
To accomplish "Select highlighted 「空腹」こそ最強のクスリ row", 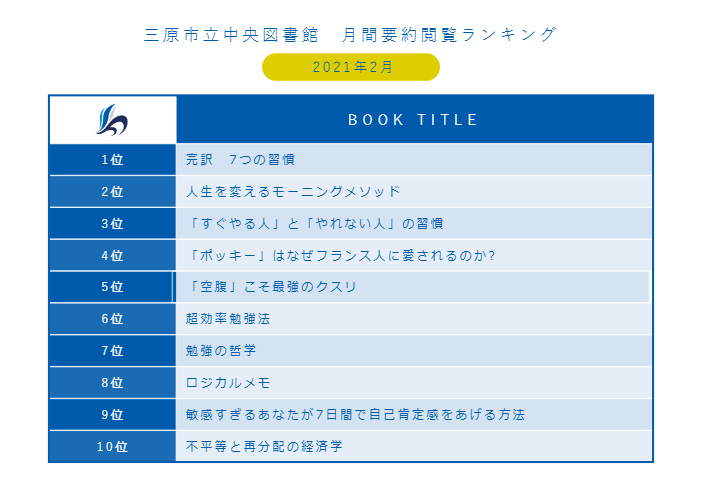I will [x=412, y=287].
